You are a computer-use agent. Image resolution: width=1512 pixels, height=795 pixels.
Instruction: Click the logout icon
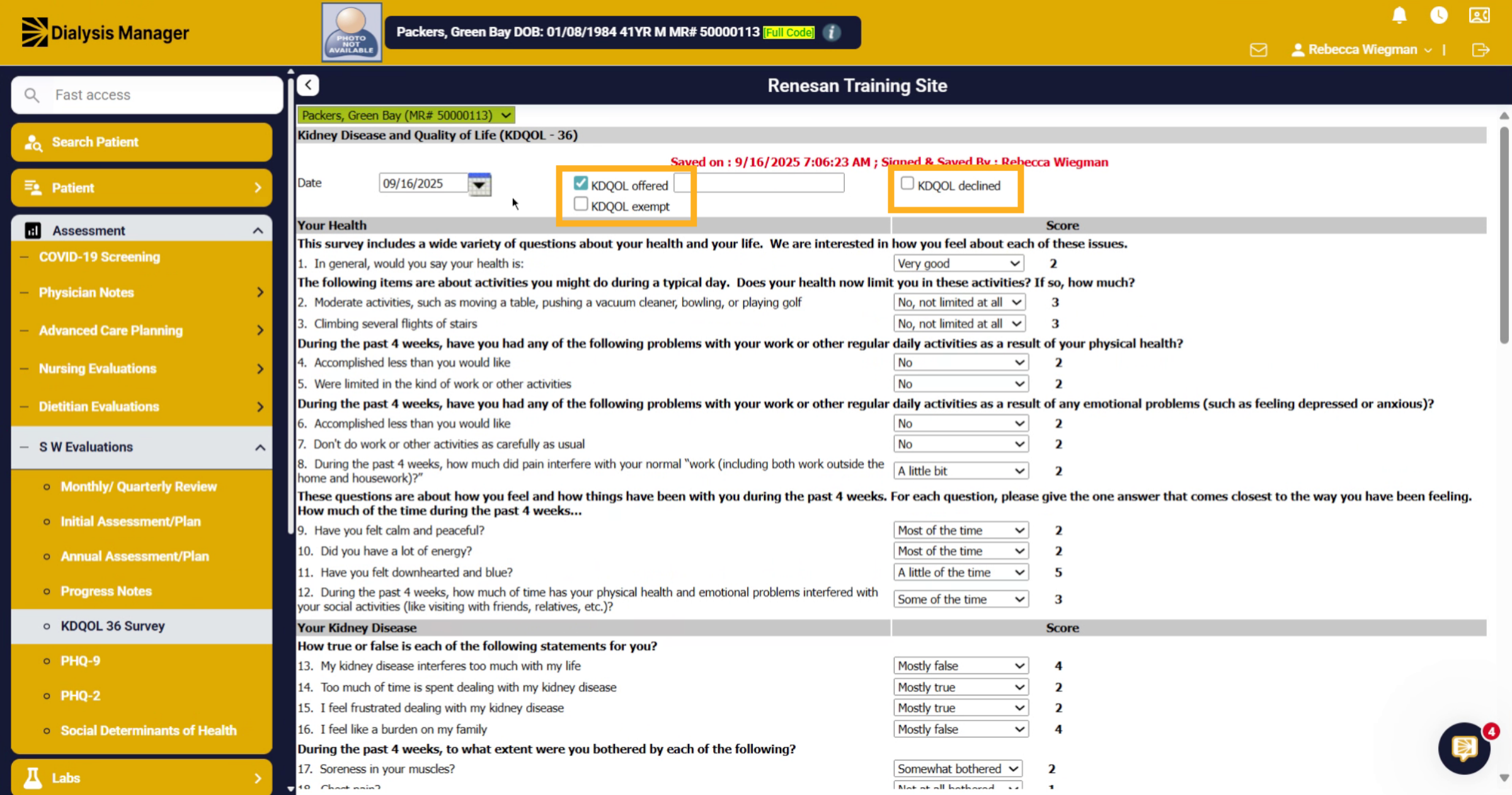(x=1480, y=50)
